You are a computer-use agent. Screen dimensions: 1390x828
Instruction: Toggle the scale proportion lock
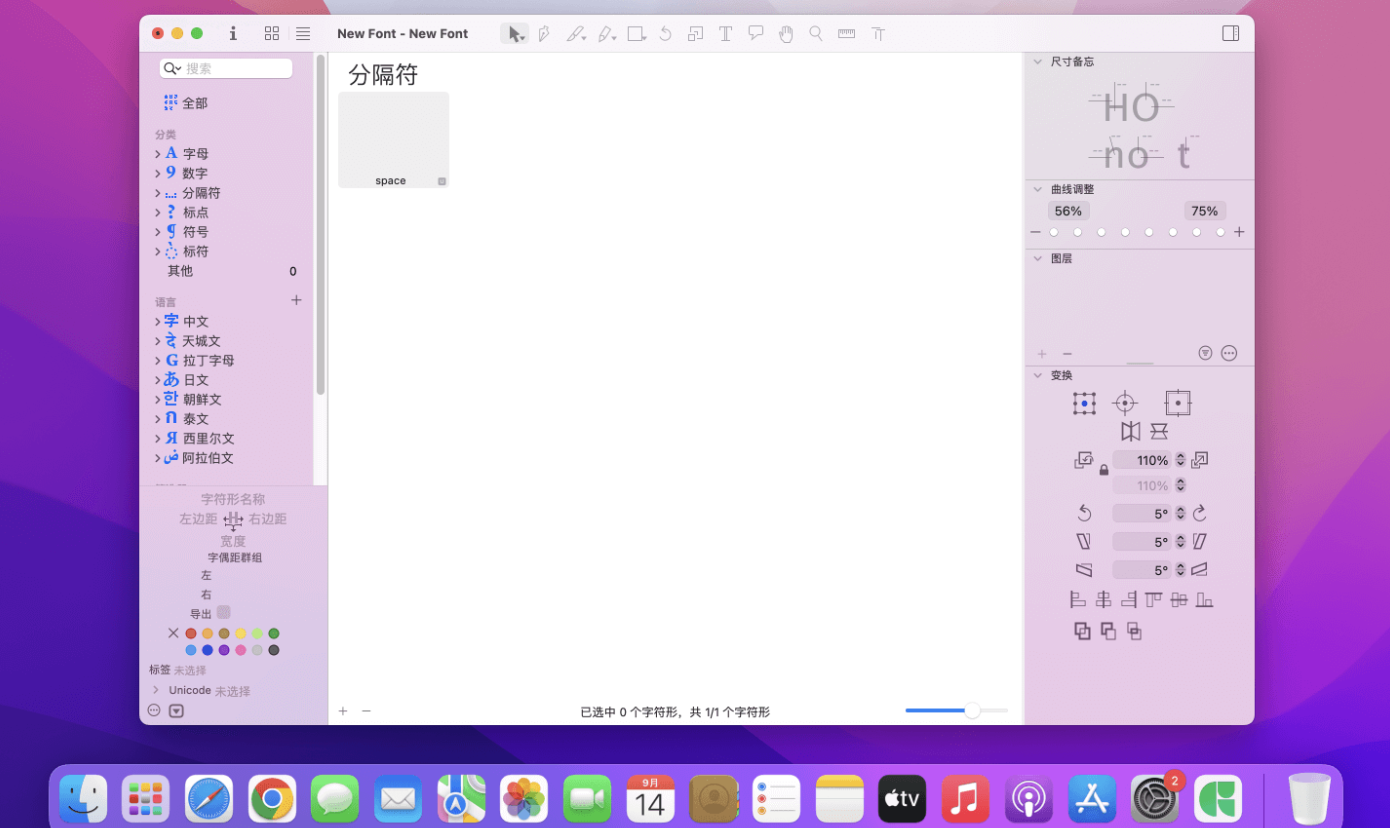1104,470
